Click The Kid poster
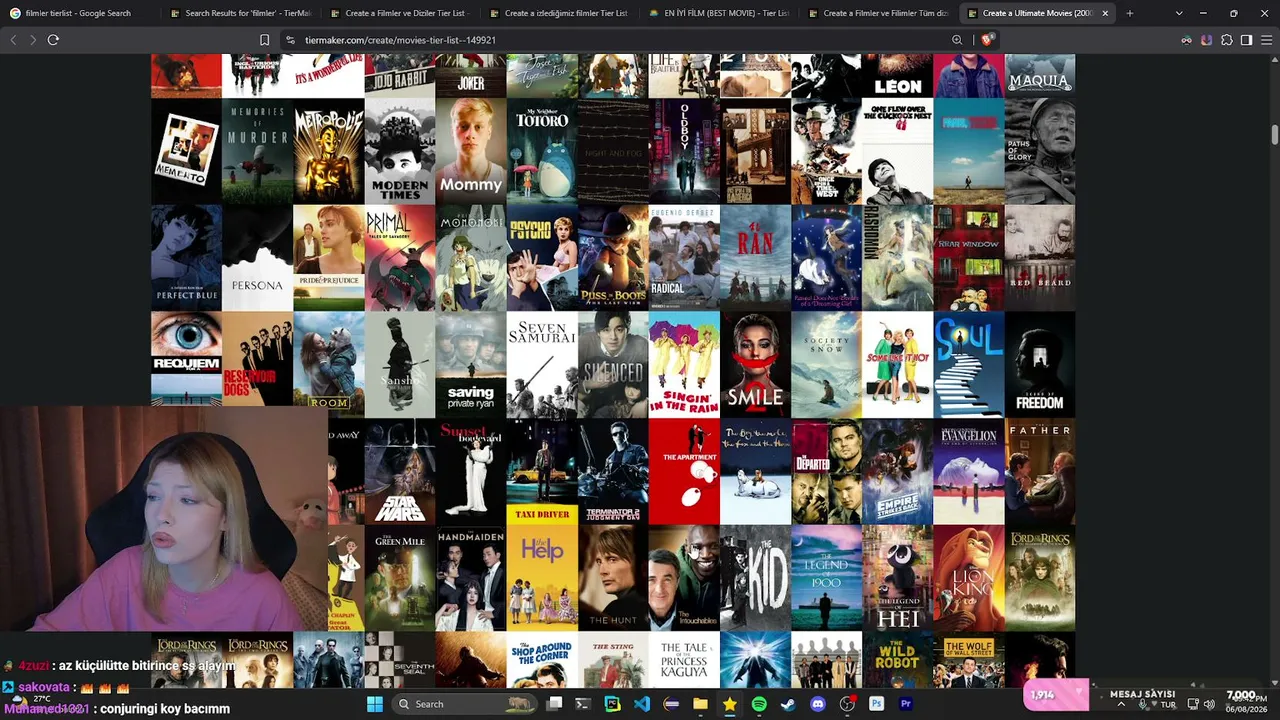This screenshot has height=720, width=1280. point(755,579)
